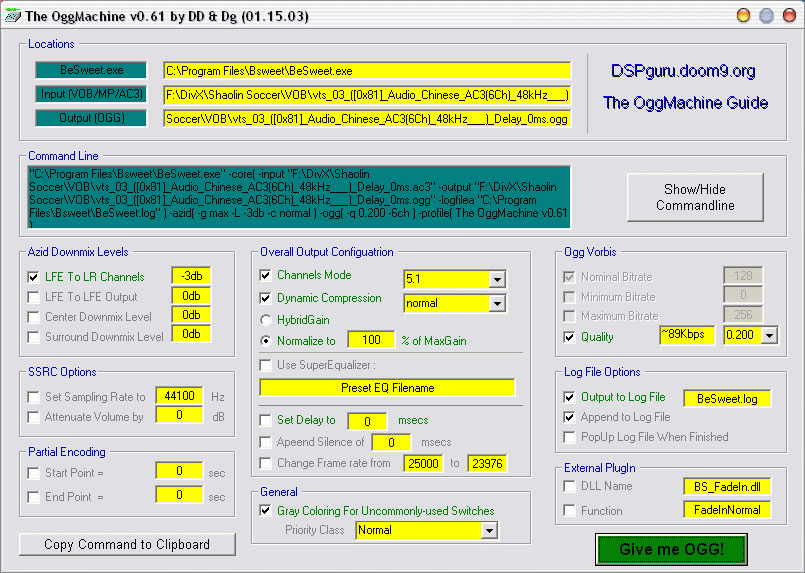
Task: Click the LFE To LR -3db field
Action: [x=191, y=276]
